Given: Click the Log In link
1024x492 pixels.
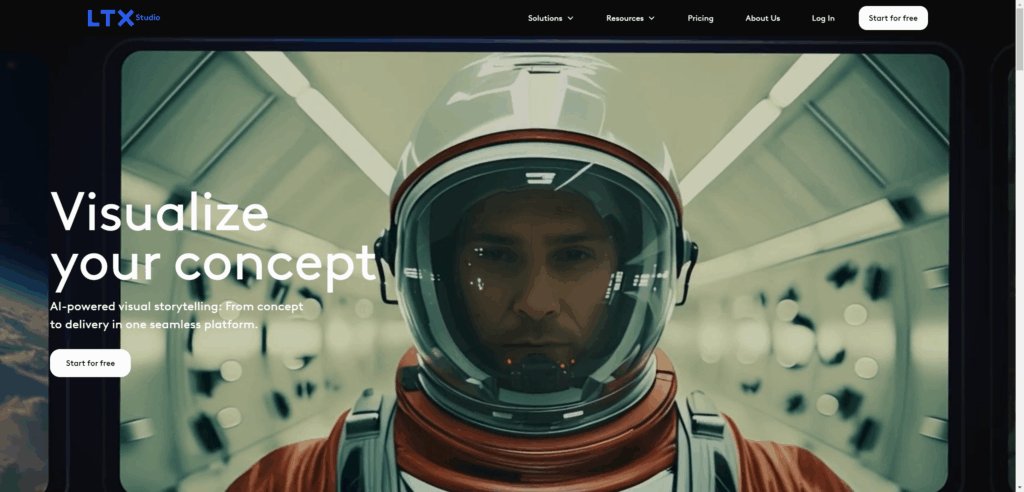Looking at the screenshot, I should point(823,18).
